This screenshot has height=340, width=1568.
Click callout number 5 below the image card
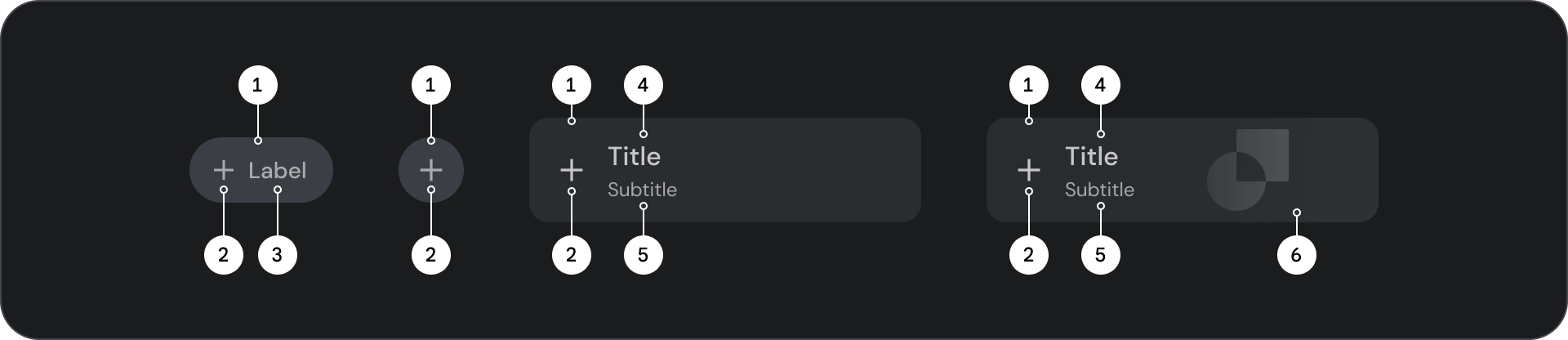pyautogui.click(x=1100, y=255)
